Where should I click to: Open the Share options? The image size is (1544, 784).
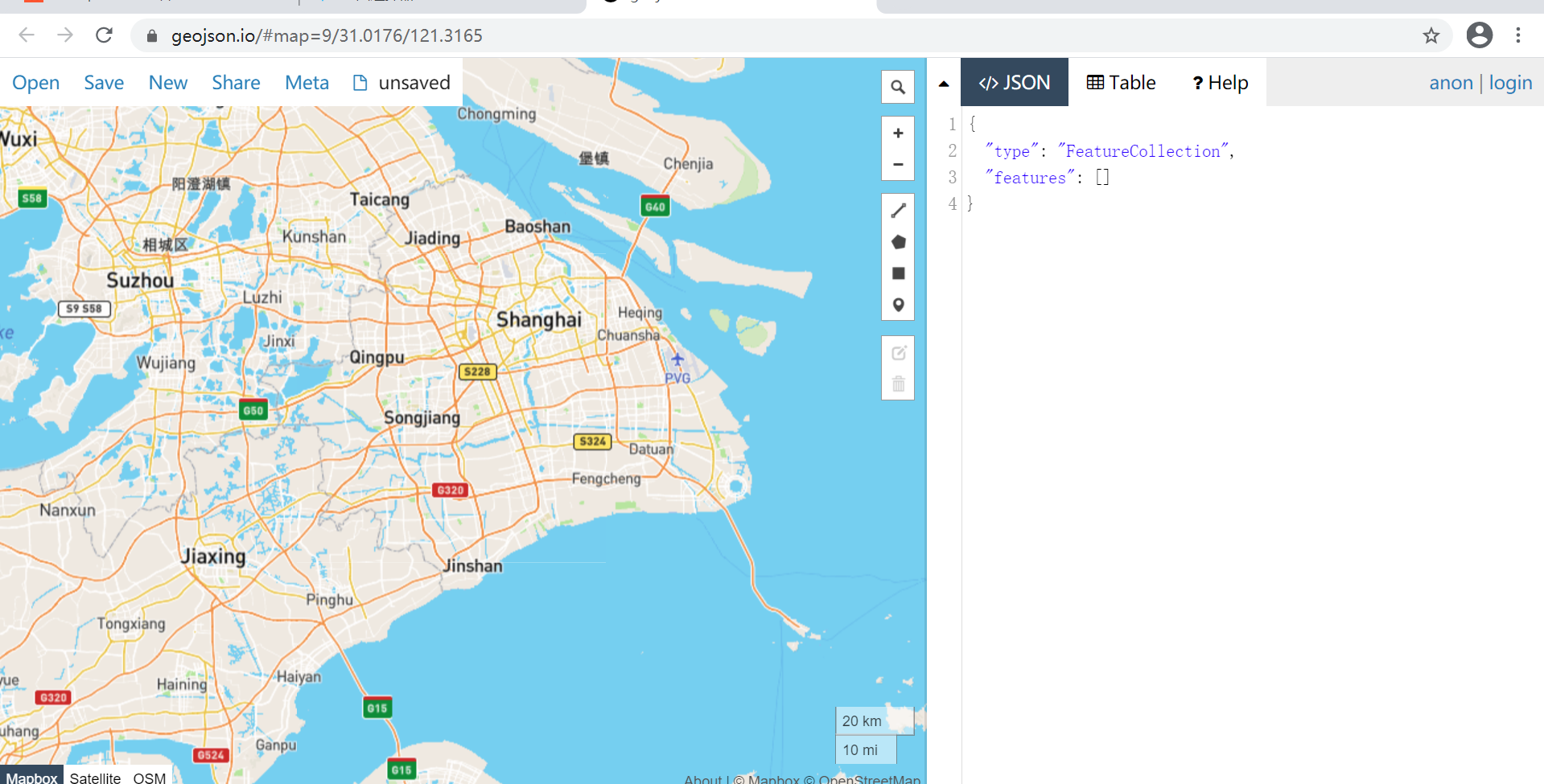235,82
